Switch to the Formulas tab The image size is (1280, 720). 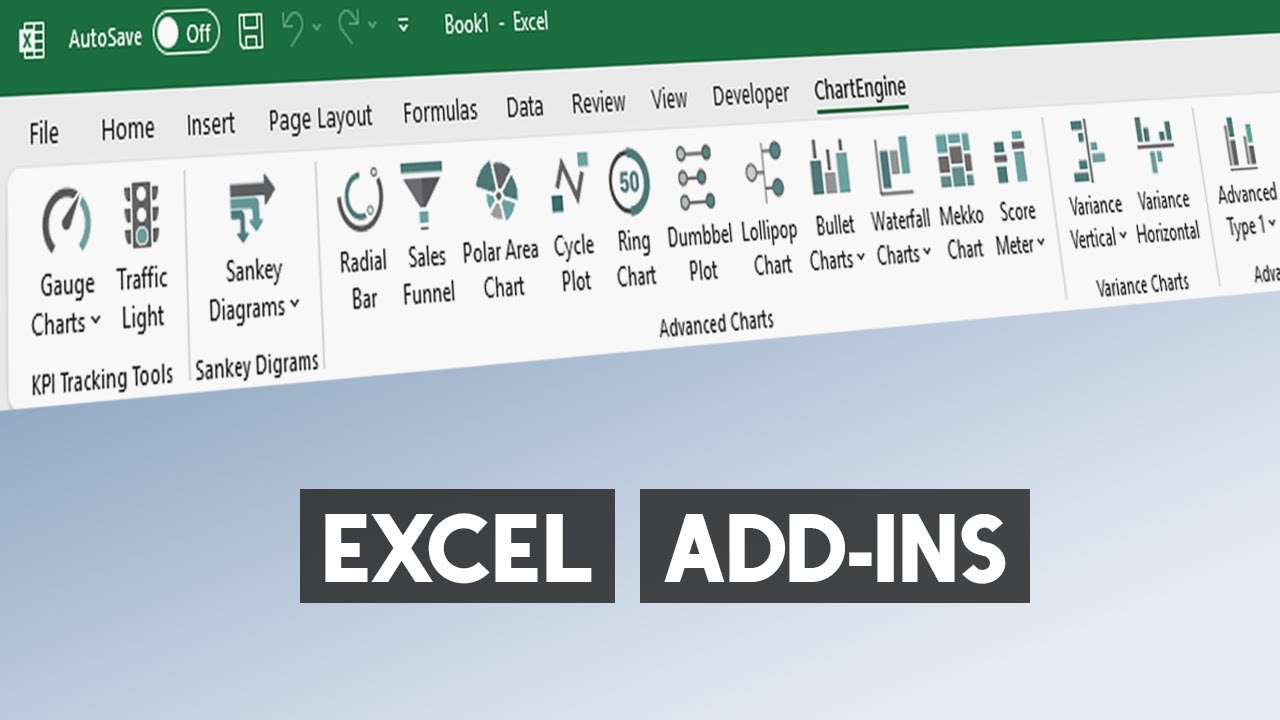coord(440,112)
